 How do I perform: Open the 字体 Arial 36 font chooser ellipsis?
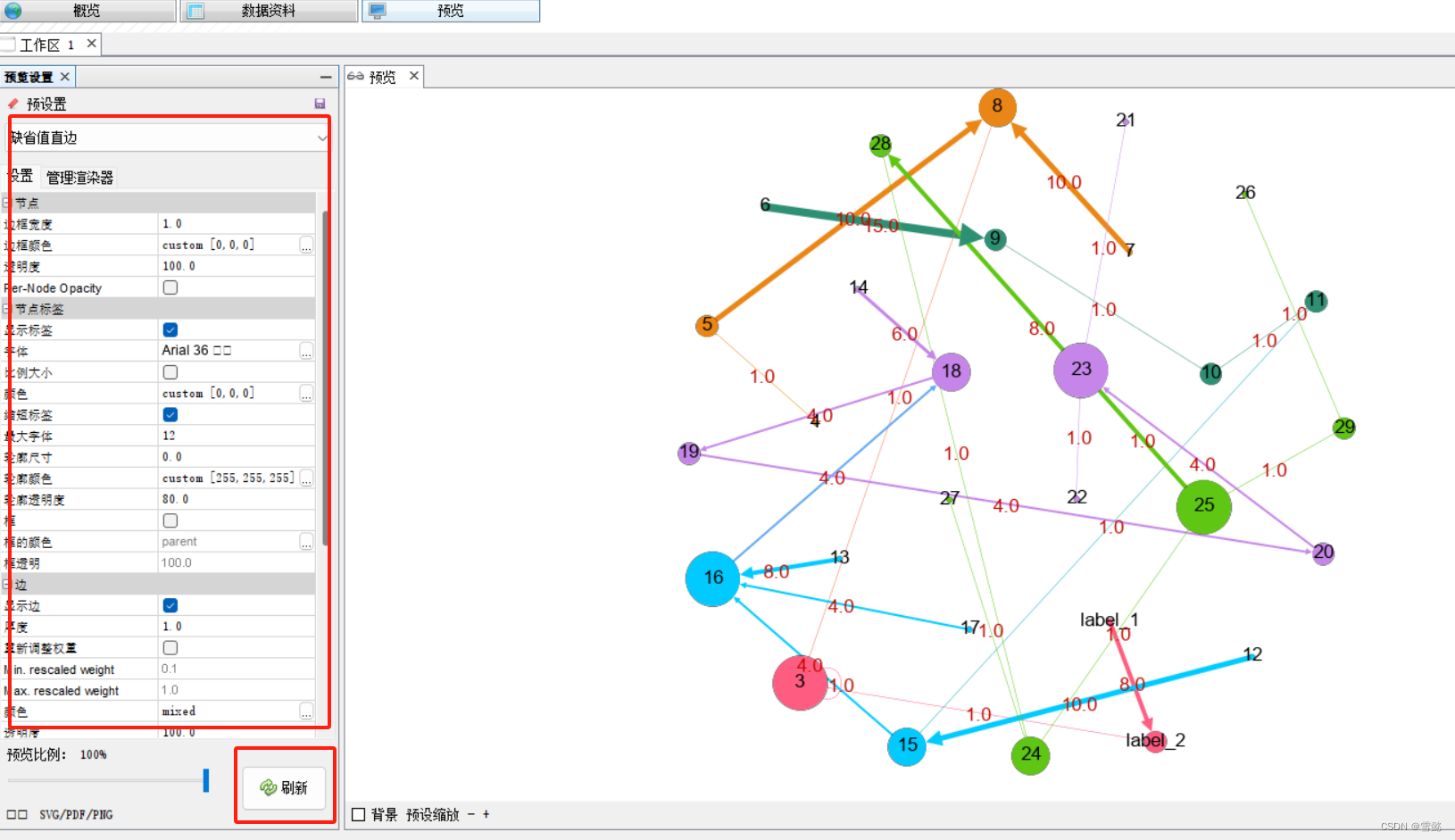point(306,351)
